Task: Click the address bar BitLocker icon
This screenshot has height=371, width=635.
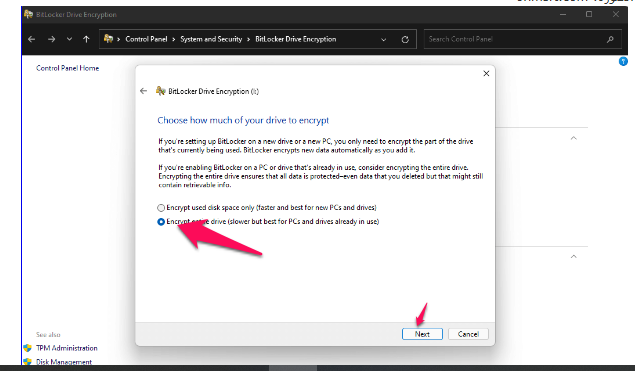Action: (108, 39)
